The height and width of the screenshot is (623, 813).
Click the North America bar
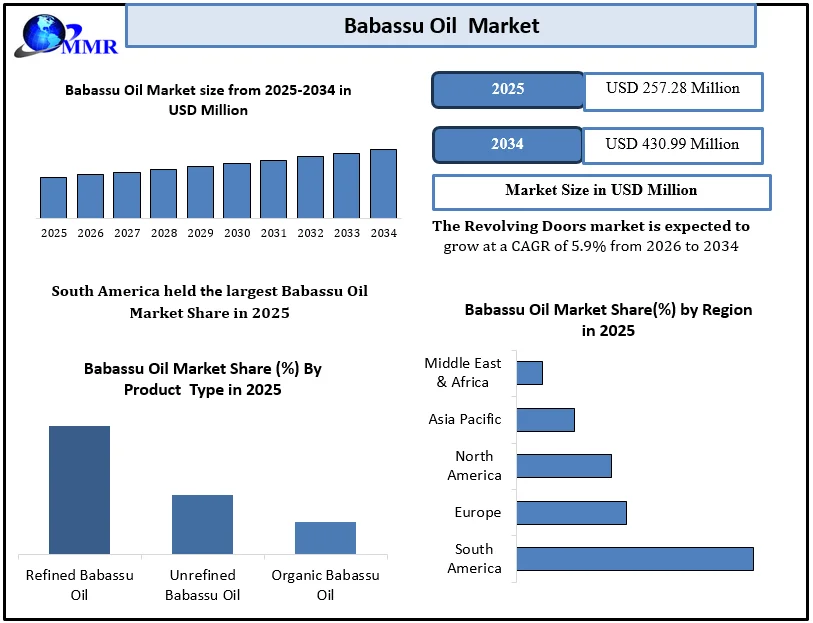[564, 466]
